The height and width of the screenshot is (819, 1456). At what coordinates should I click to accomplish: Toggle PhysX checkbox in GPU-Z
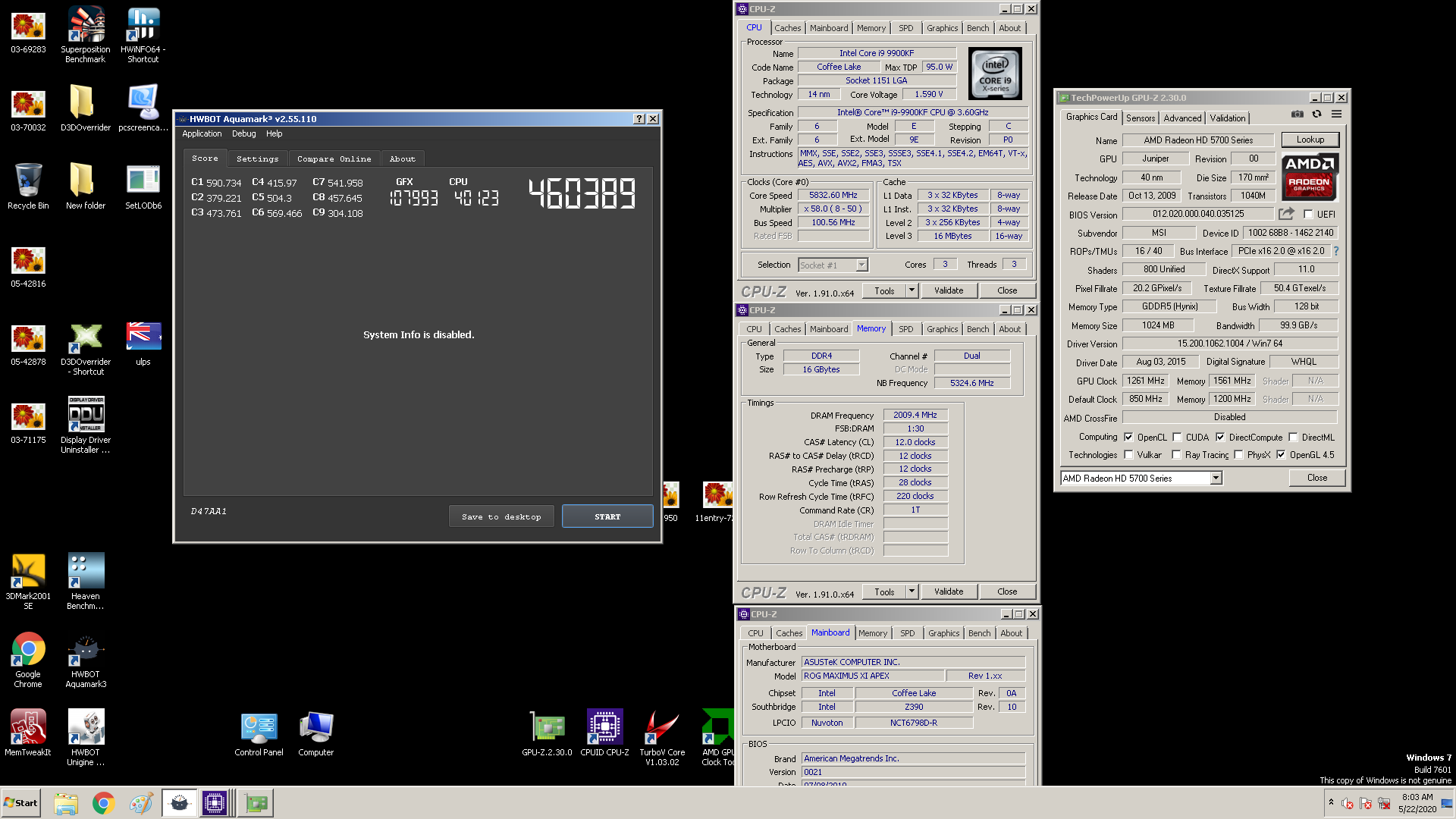coord(1238,455)
